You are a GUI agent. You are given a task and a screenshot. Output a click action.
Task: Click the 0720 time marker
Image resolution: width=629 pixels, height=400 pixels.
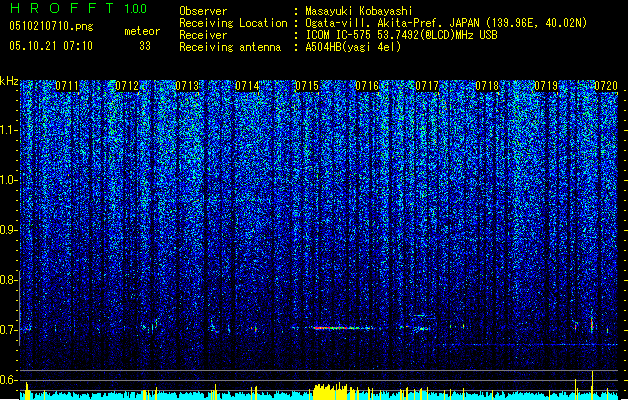(606, 86)
